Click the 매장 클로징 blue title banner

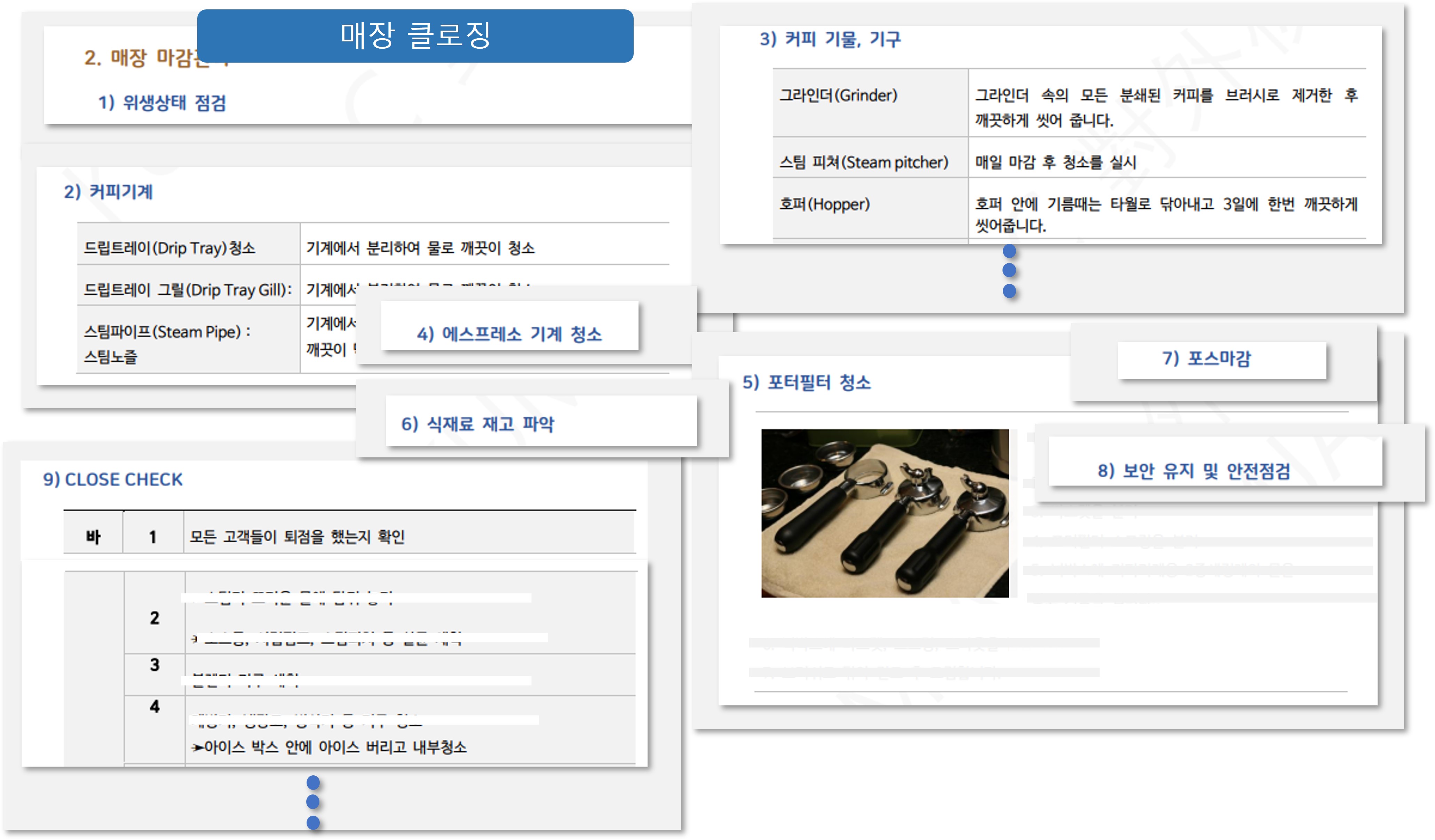click(415, 35)
